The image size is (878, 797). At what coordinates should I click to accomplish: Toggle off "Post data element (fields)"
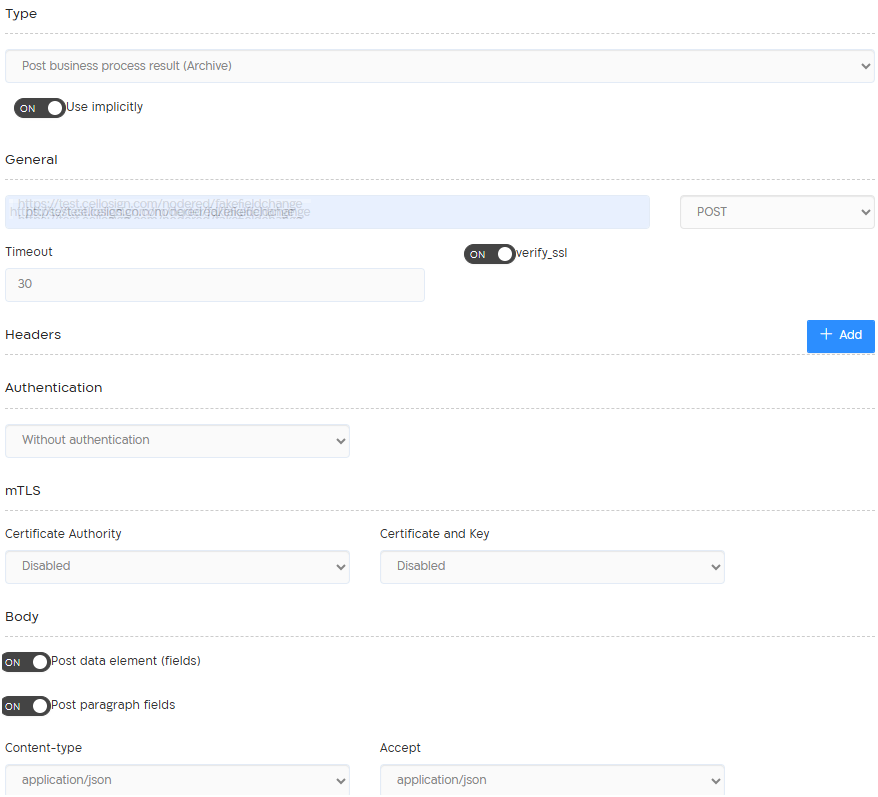coord(25,662)
